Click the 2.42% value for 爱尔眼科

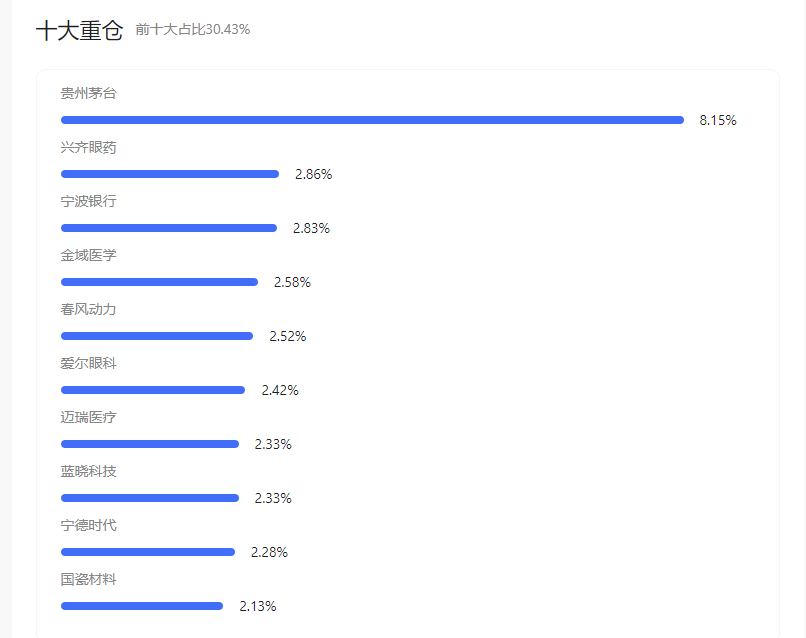click(280, 390)
